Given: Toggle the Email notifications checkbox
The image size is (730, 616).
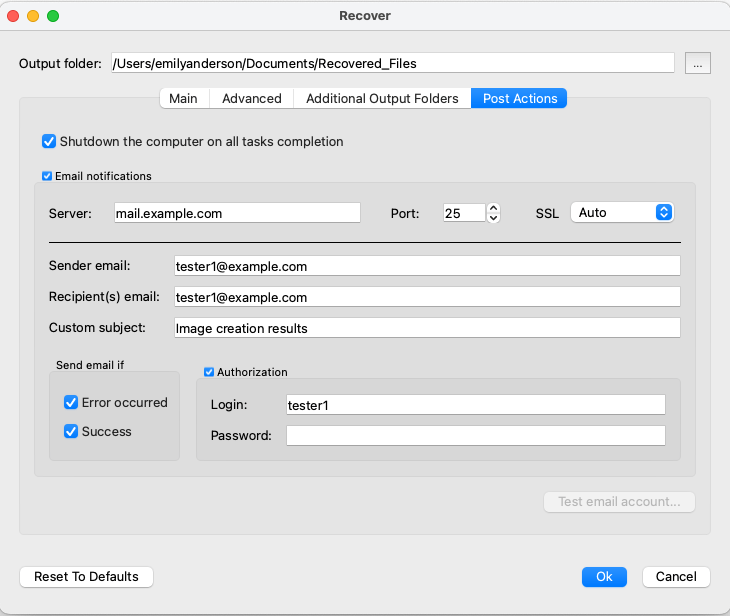Looking at the screenshot, I should point(47,176).
